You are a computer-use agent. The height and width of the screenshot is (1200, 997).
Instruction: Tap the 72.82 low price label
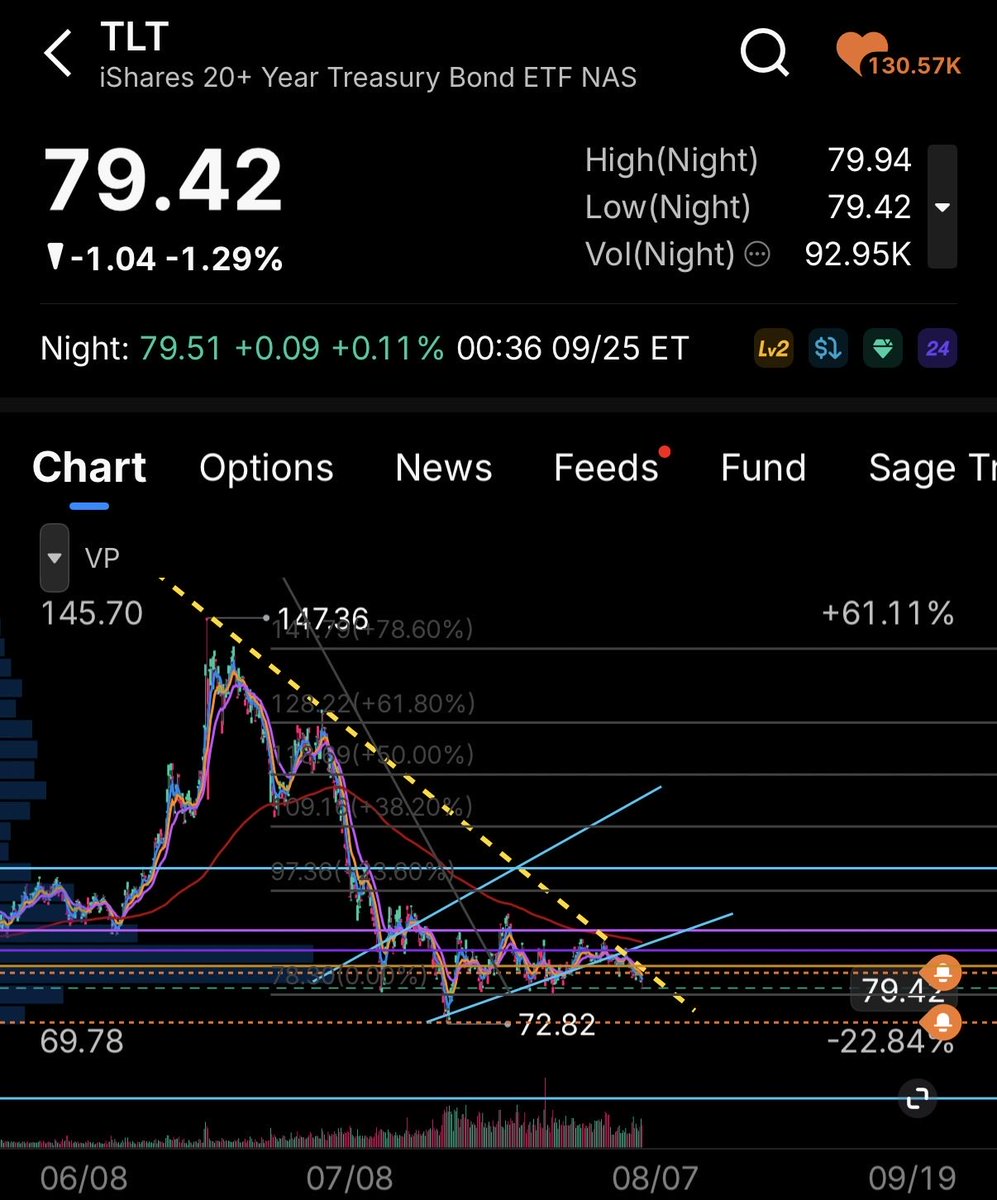click(x=557, y=1024)
